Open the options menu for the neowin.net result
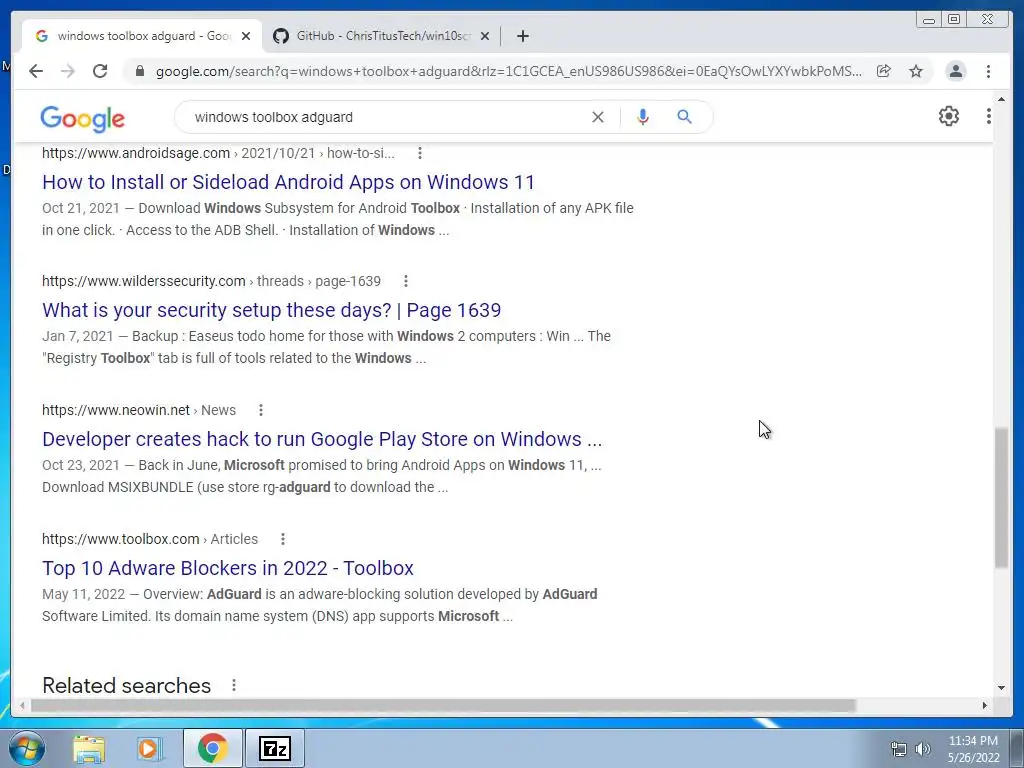Screen dimensions: 1024x768 [x=261, y=410]
